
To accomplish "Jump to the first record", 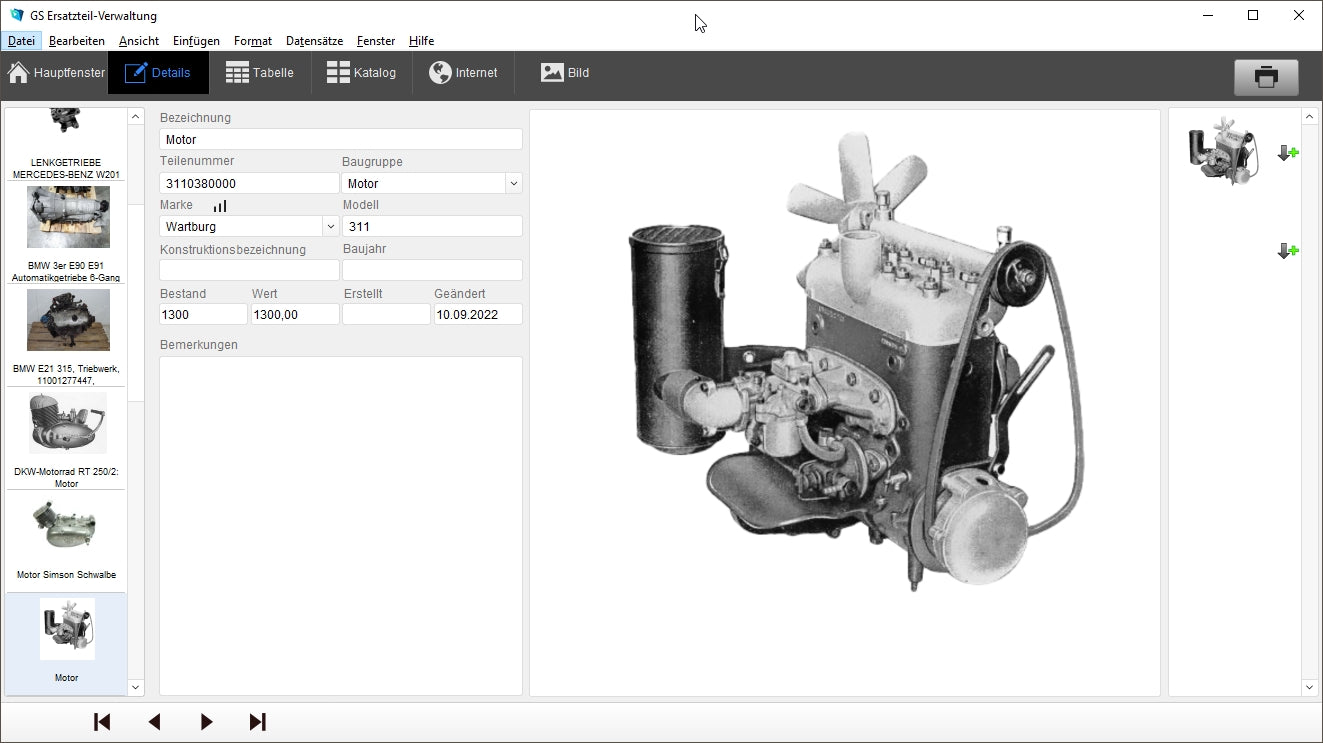I will (x=102, y=722).
